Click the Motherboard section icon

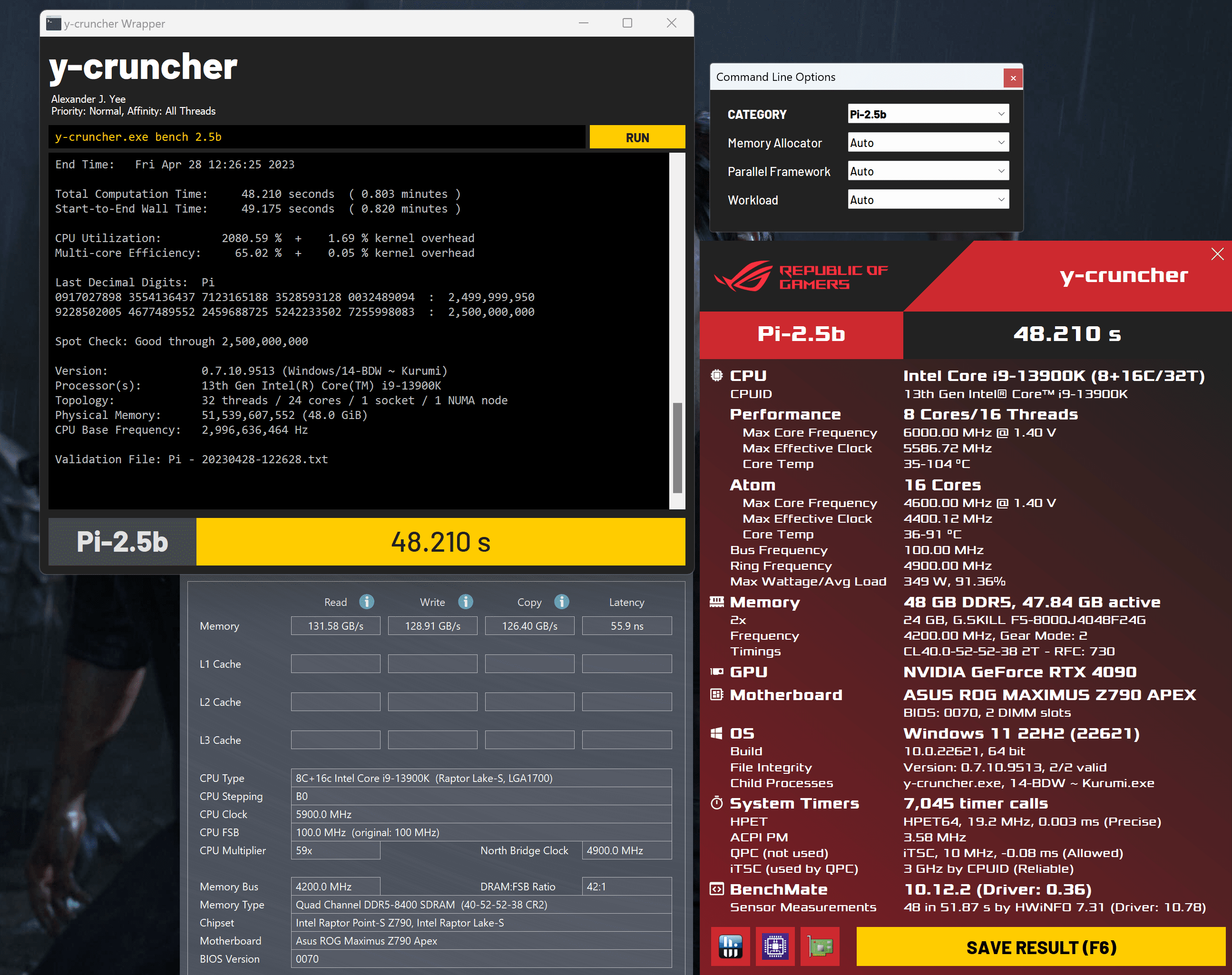(x=716, y=694)
